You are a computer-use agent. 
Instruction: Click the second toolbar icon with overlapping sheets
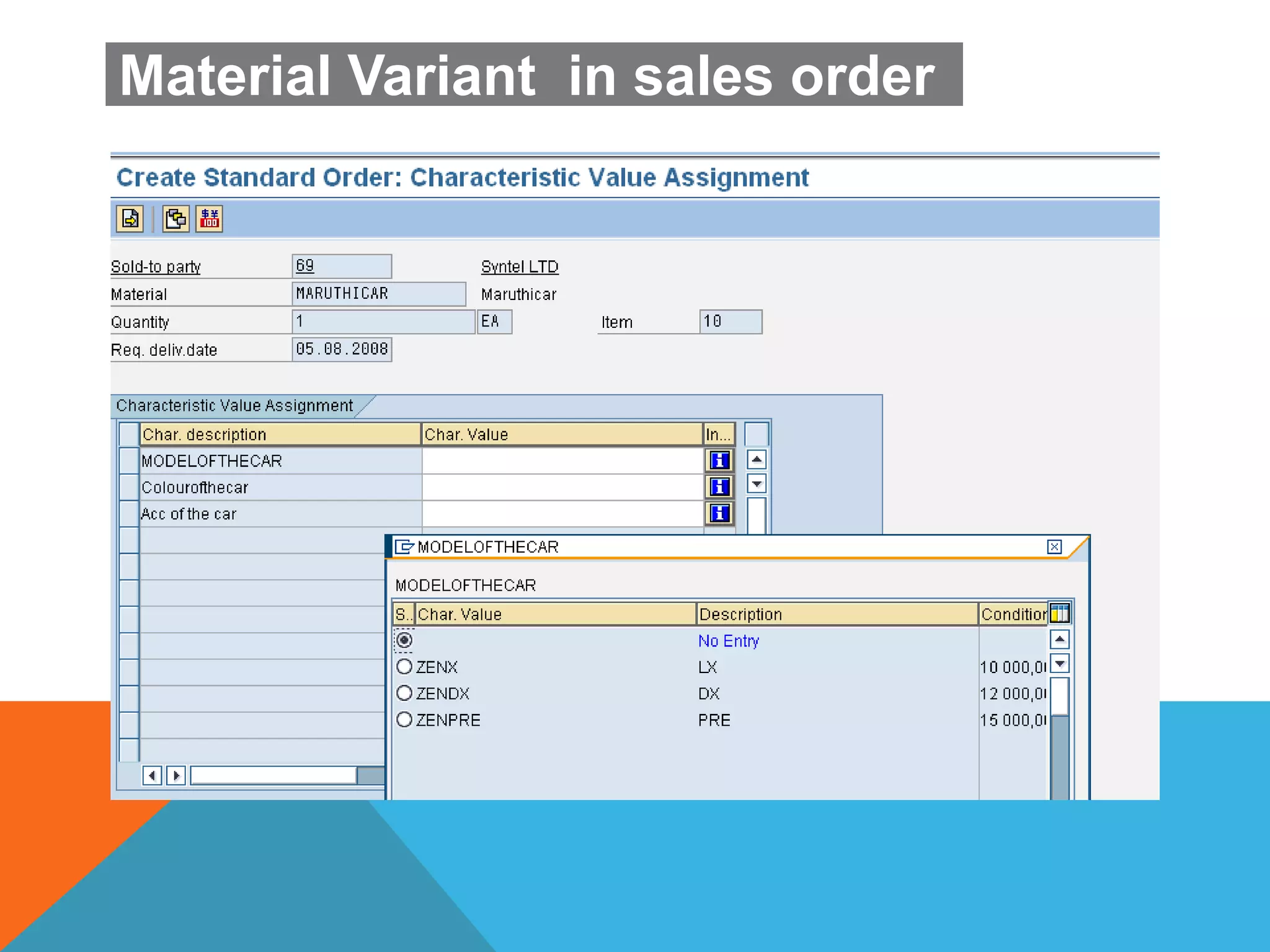click(x=175, y=219)
